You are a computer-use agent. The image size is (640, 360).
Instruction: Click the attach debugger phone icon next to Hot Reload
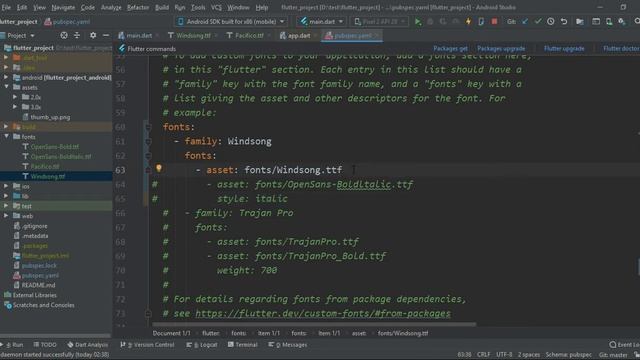pos(481,22)
